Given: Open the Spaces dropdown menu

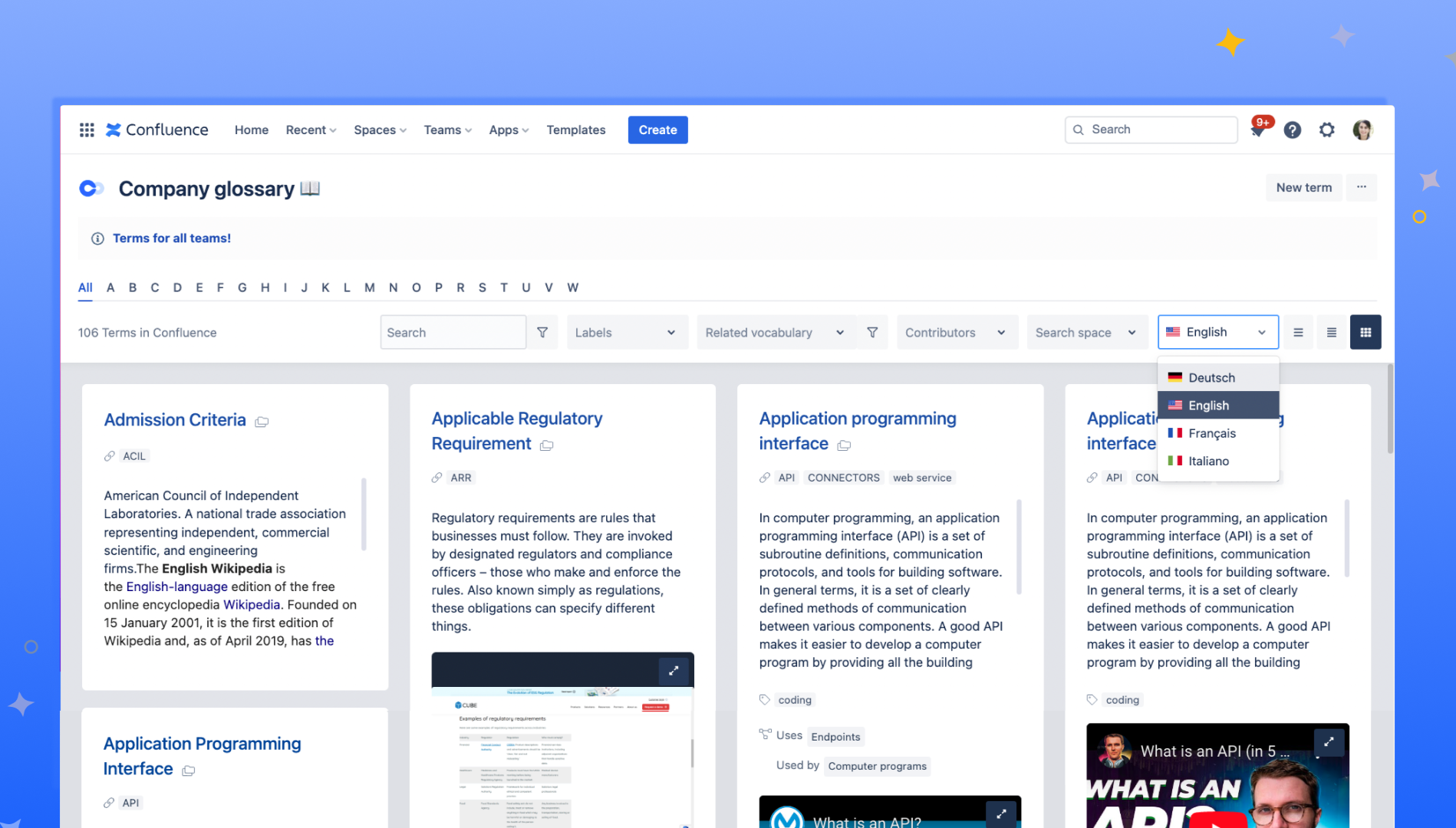Looking at the screenshot, I should 380,130.
